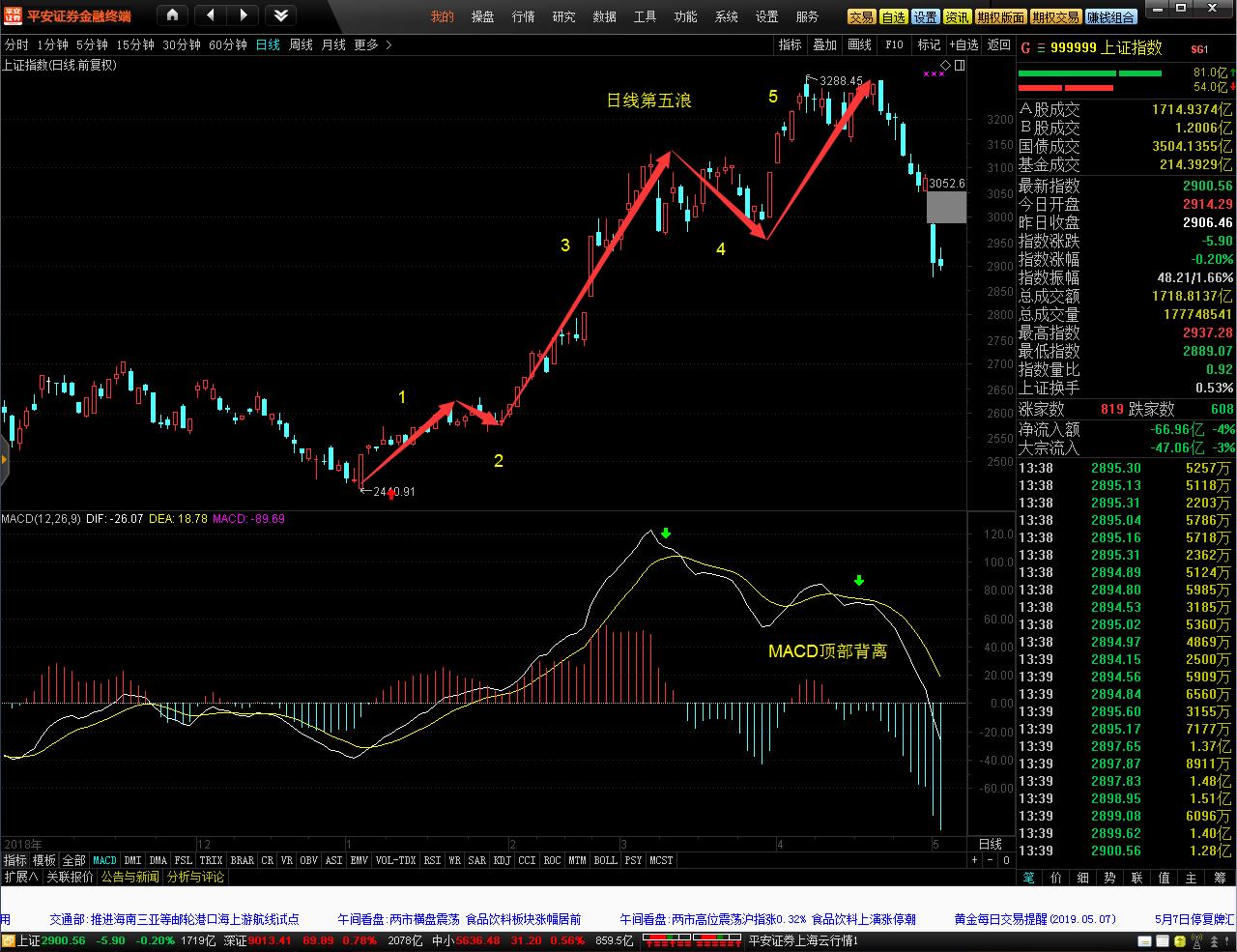Open 指标 dropdown in chart toolbar
Screen dimensions: 1237x952
tap(791, 45)
